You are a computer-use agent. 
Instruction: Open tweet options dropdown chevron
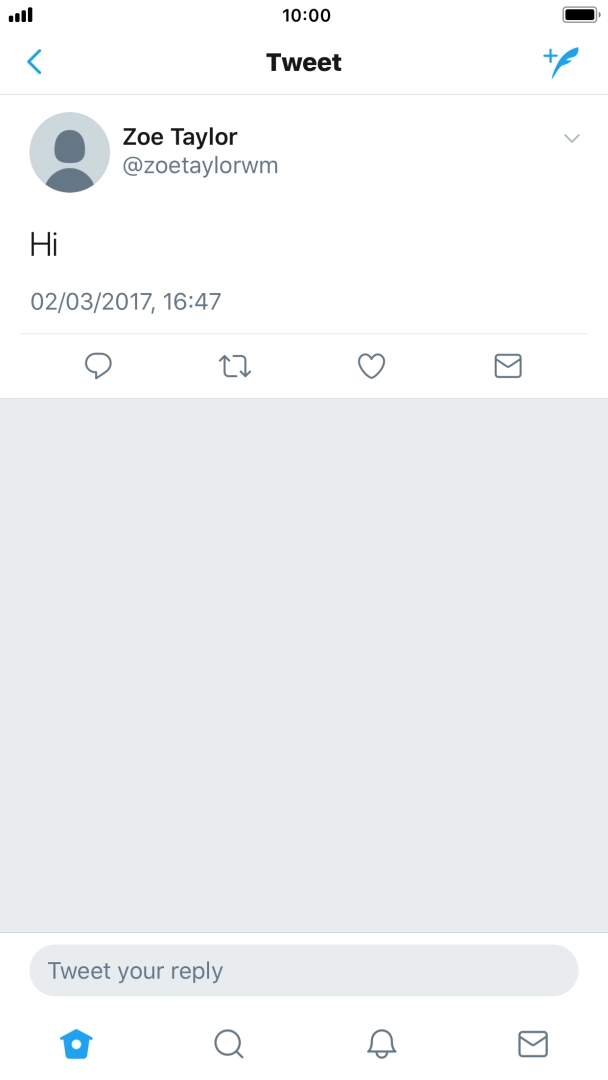tap(572, 138)
